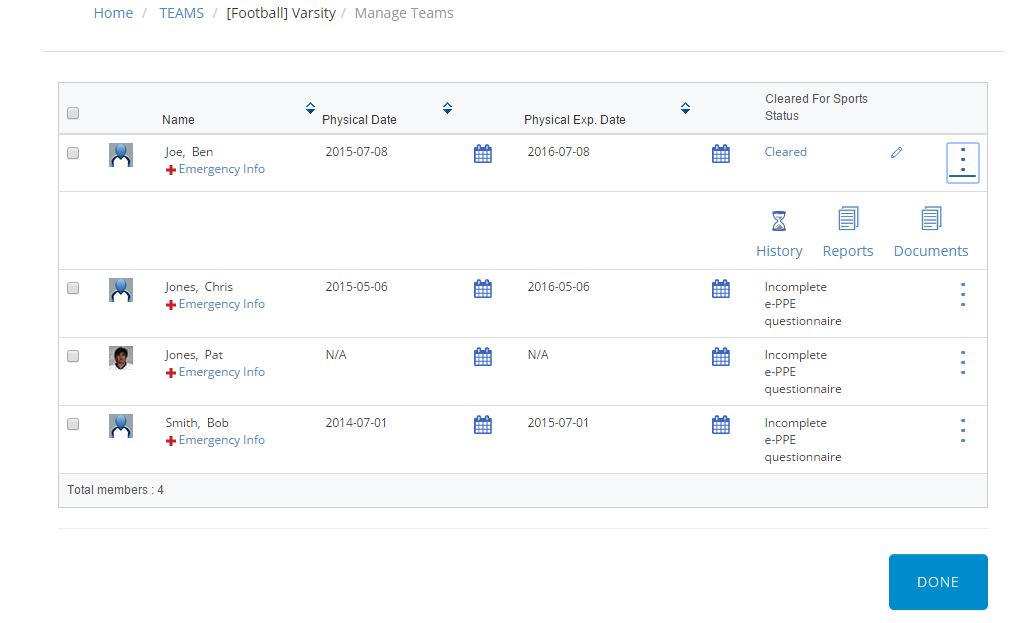Screen dimensions: 1022x623
Task: Go to Home breadcrumb
Action: [113, 13]
